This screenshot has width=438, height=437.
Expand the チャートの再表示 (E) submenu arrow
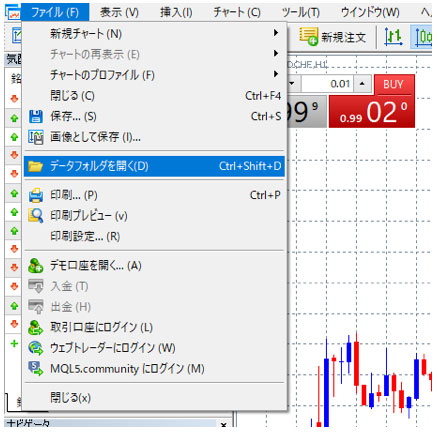275,53
